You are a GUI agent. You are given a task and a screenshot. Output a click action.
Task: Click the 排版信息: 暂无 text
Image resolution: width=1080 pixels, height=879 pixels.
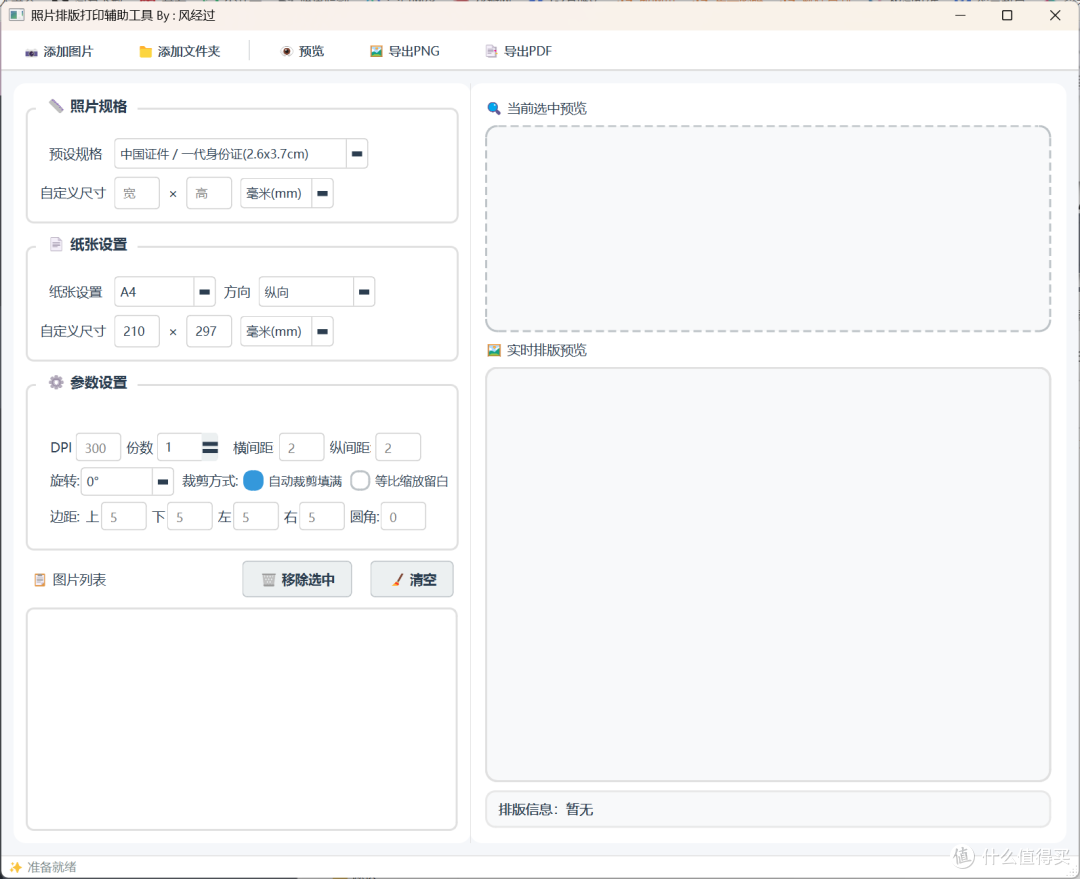[x=546, y=809]
